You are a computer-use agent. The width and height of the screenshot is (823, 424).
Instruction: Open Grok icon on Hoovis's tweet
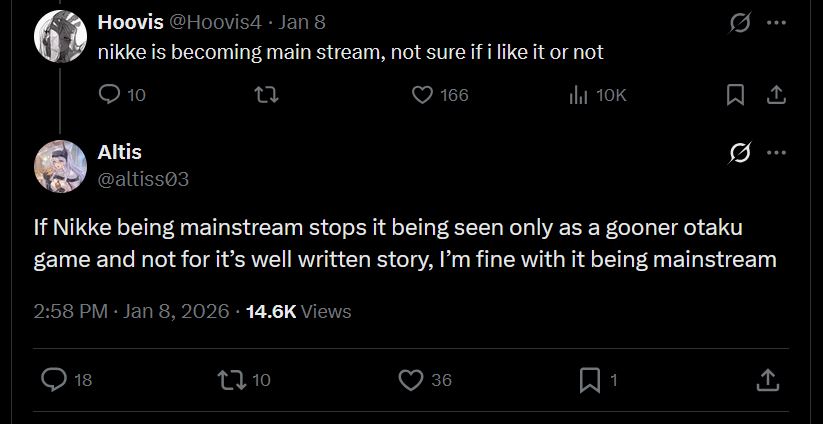coord(740,22)
